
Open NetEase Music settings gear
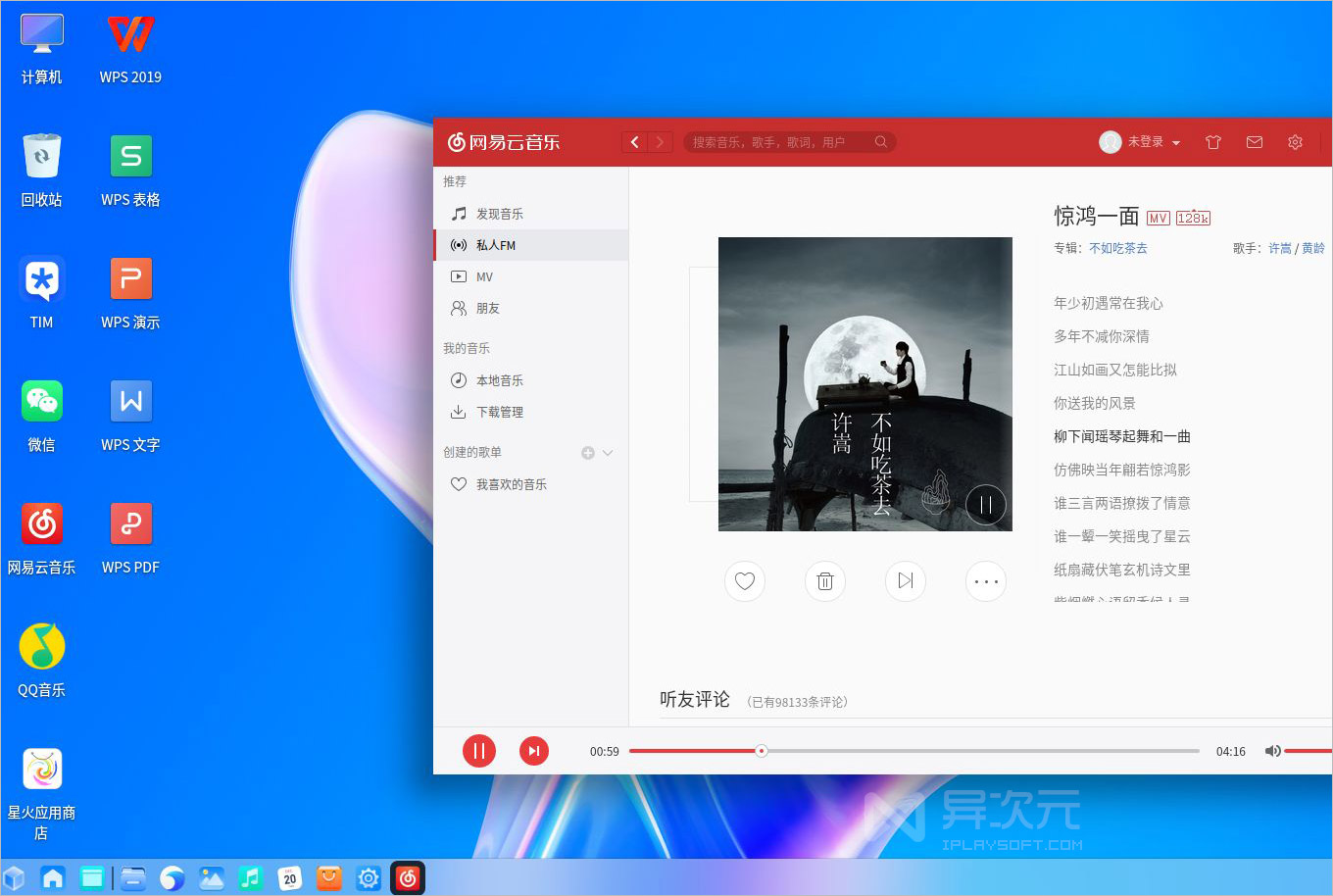click(1295, 142)
